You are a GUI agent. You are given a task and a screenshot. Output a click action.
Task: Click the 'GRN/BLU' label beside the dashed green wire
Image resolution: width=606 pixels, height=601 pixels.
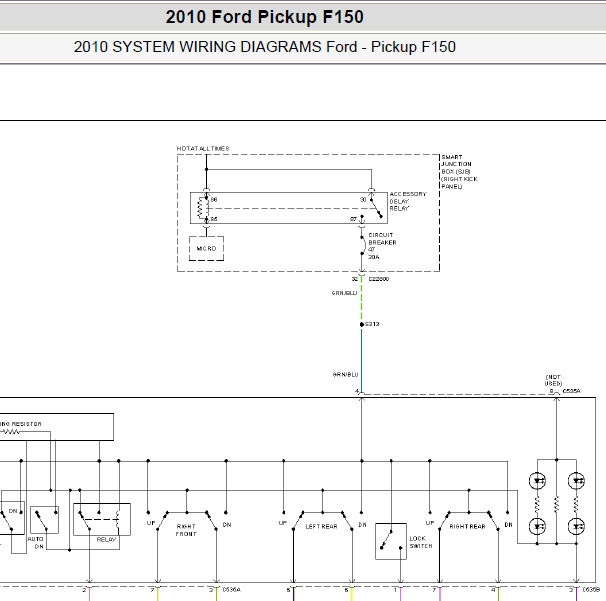click(x=344, y=293)
